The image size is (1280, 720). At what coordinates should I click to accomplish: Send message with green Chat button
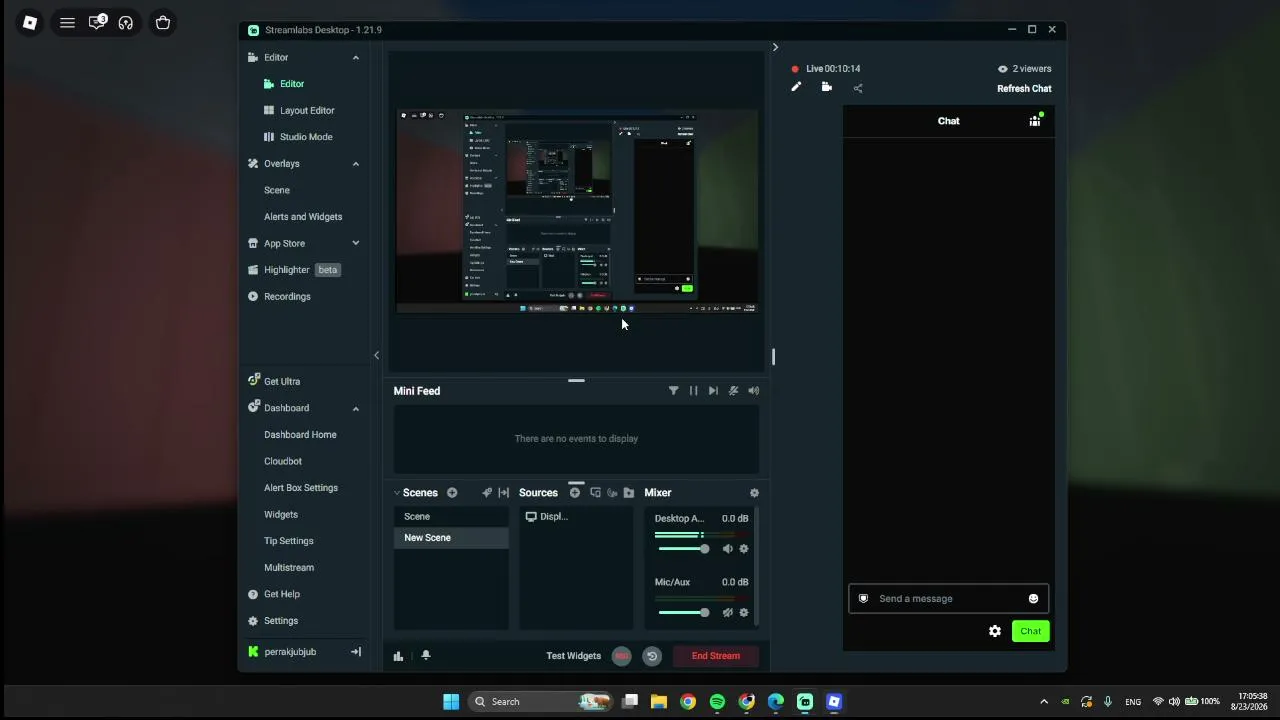click(1030, 631)
